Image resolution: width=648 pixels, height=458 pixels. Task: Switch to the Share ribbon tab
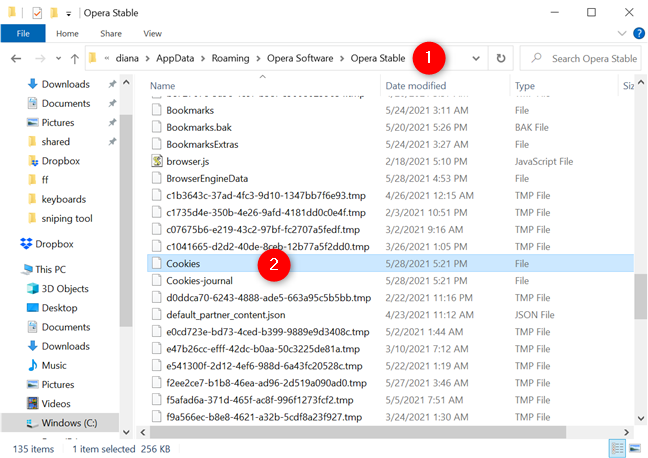click(111, 33)
